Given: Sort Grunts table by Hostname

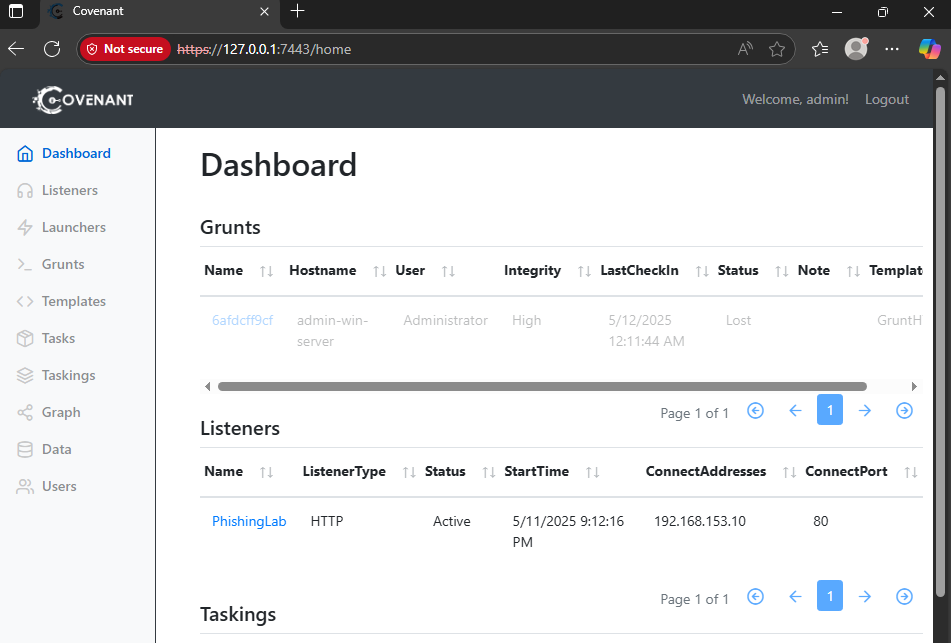Looking at the screenshot, I should (x=380, y=271).
